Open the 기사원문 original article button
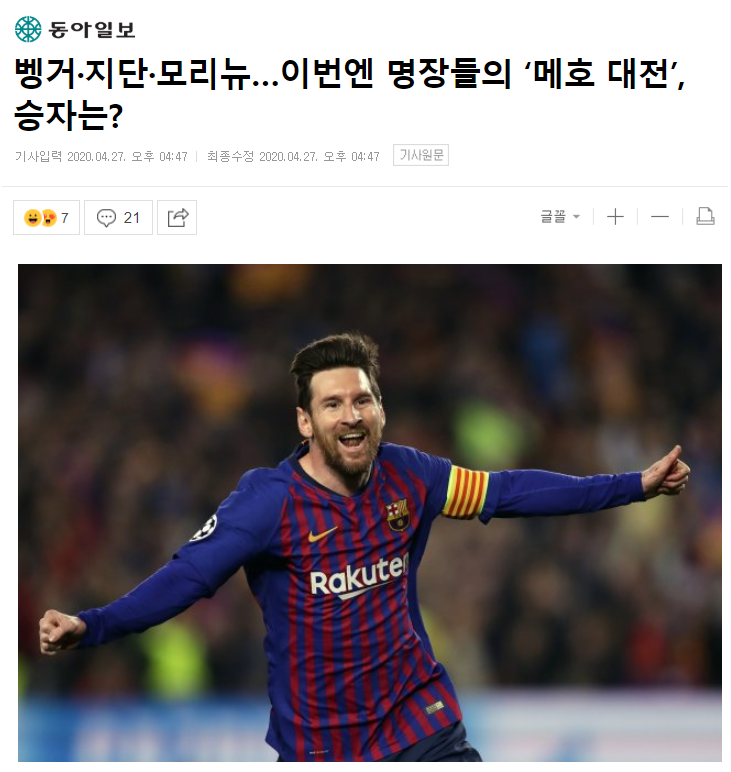The height and width of the screenshot is (772, 731). (421, 155)
